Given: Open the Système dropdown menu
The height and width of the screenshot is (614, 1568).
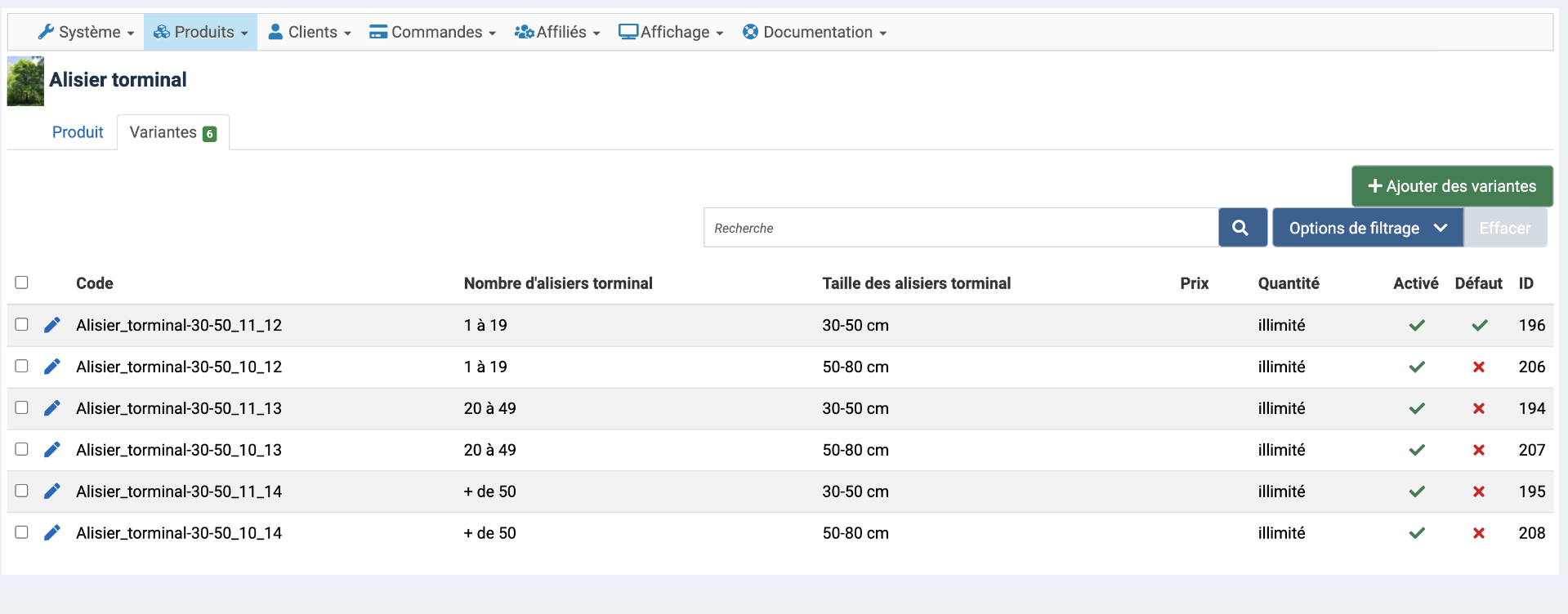Looking at the screenshot, I should [86, 32].
